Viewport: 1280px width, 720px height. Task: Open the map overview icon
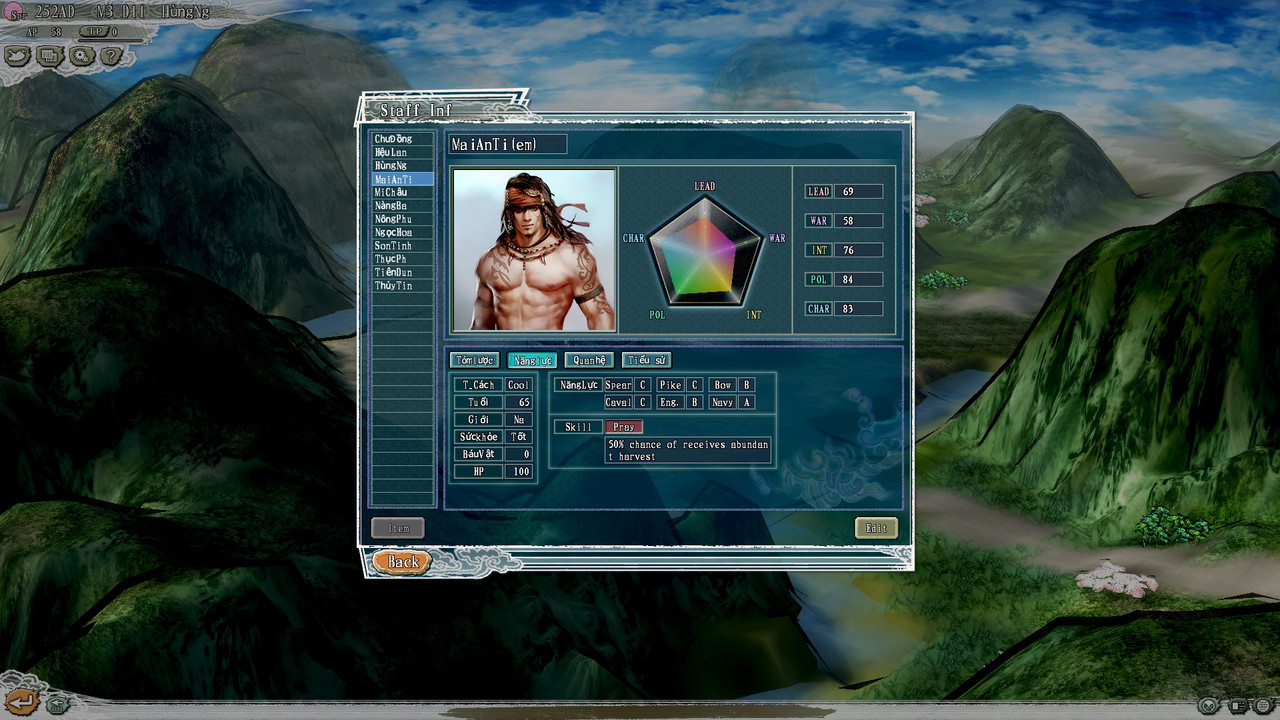pos(18,56)
